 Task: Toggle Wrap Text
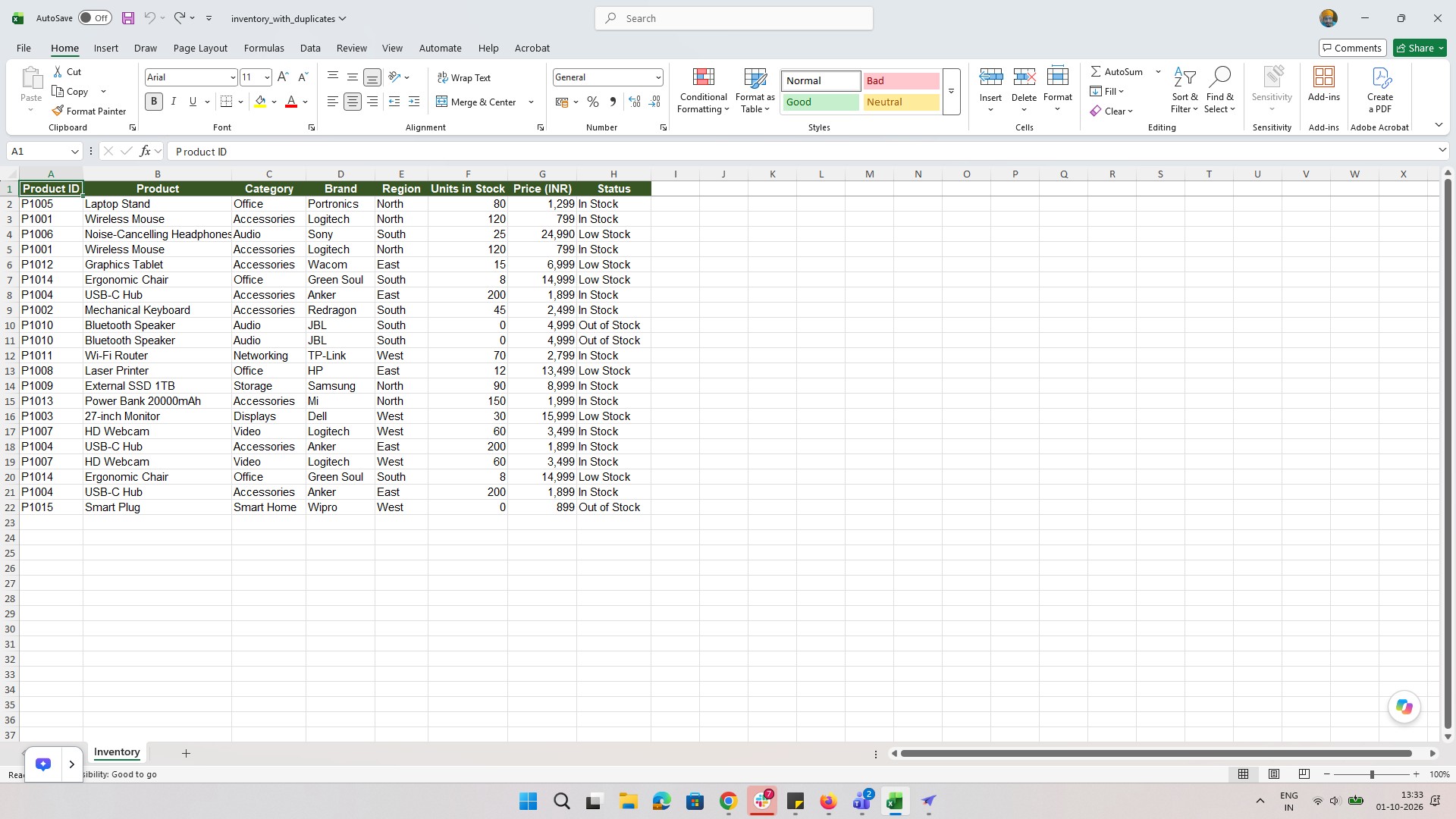(x=464, y=77)
